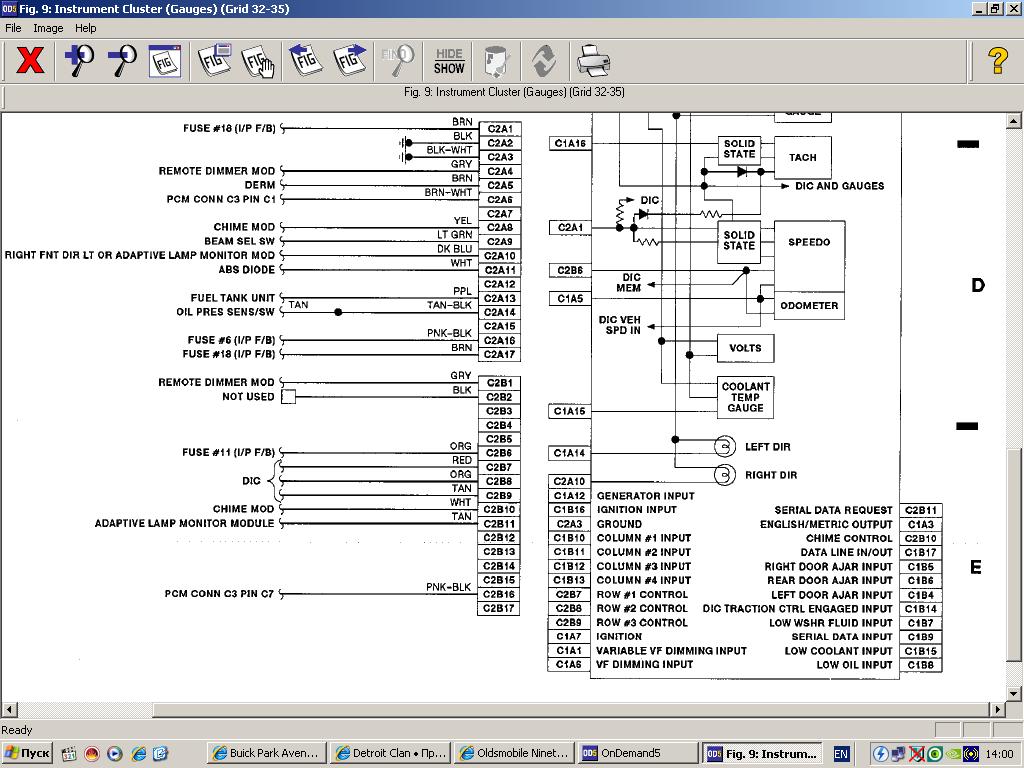Click the EN language indicator
The height and width of the screenshot is (768, 1024).
point(841,753)
